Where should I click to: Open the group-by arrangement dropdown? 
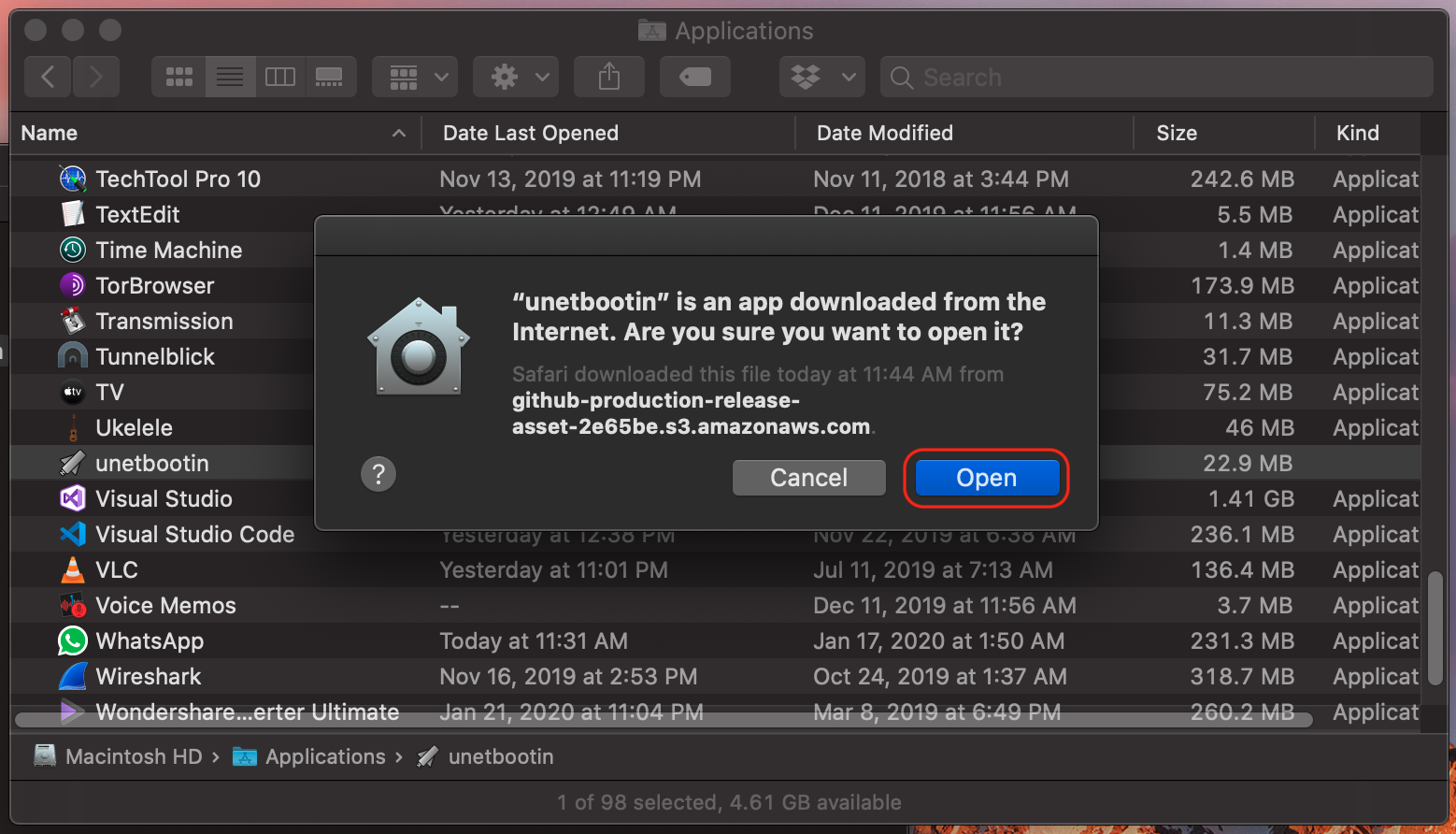coord(415,77)
